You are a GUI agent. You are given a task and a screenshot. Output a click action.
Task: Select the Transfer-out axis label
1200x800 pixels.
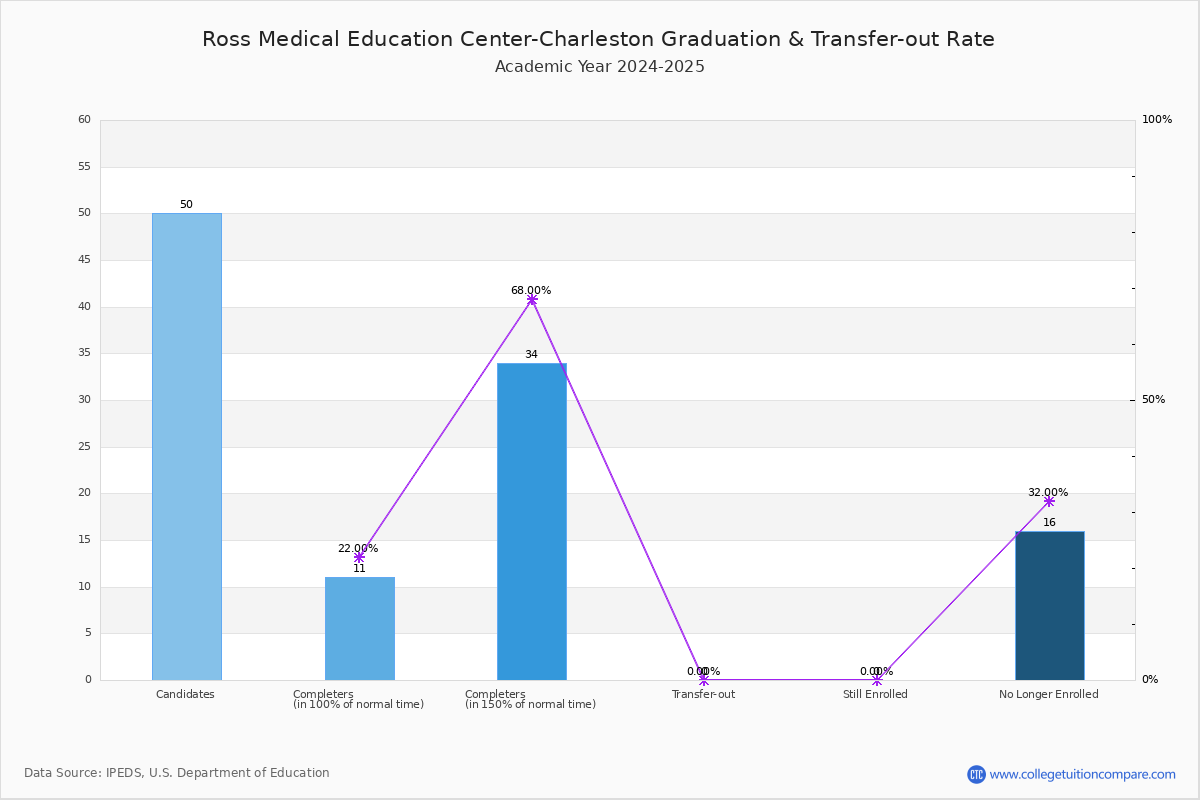coord(703,694)
